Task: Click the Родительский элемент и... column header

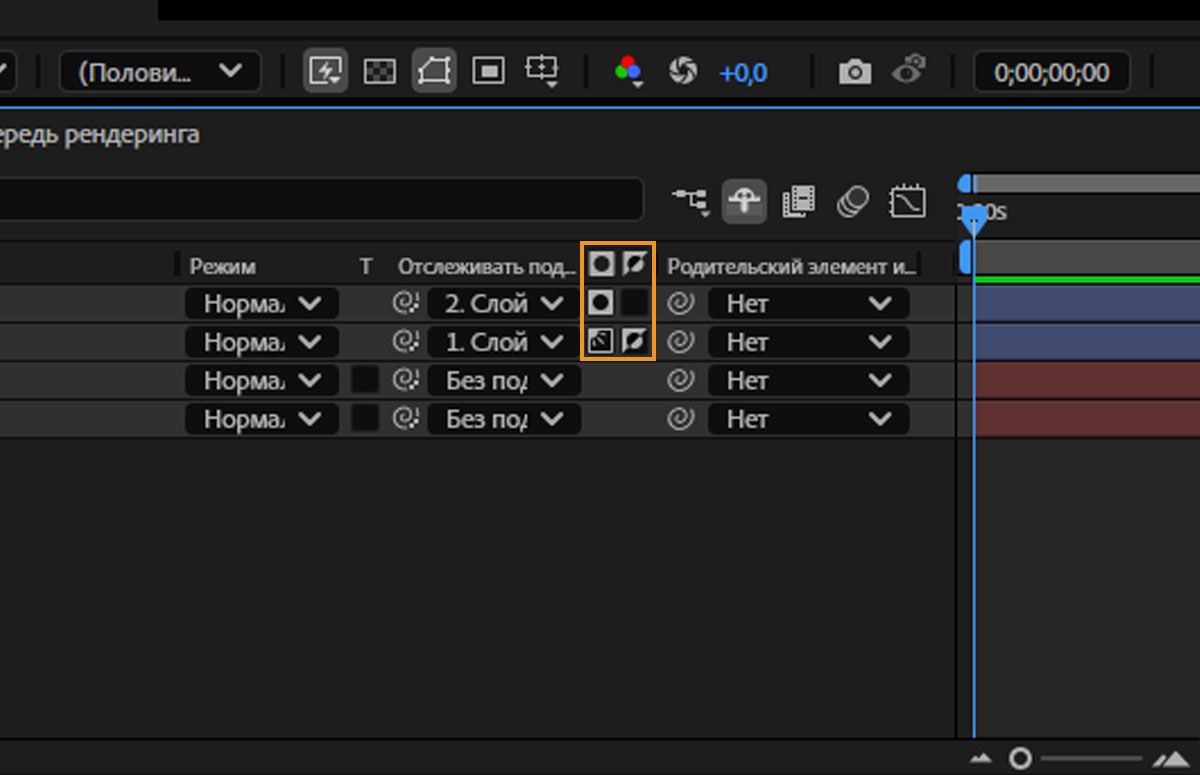Action: [x=791, y=266]
